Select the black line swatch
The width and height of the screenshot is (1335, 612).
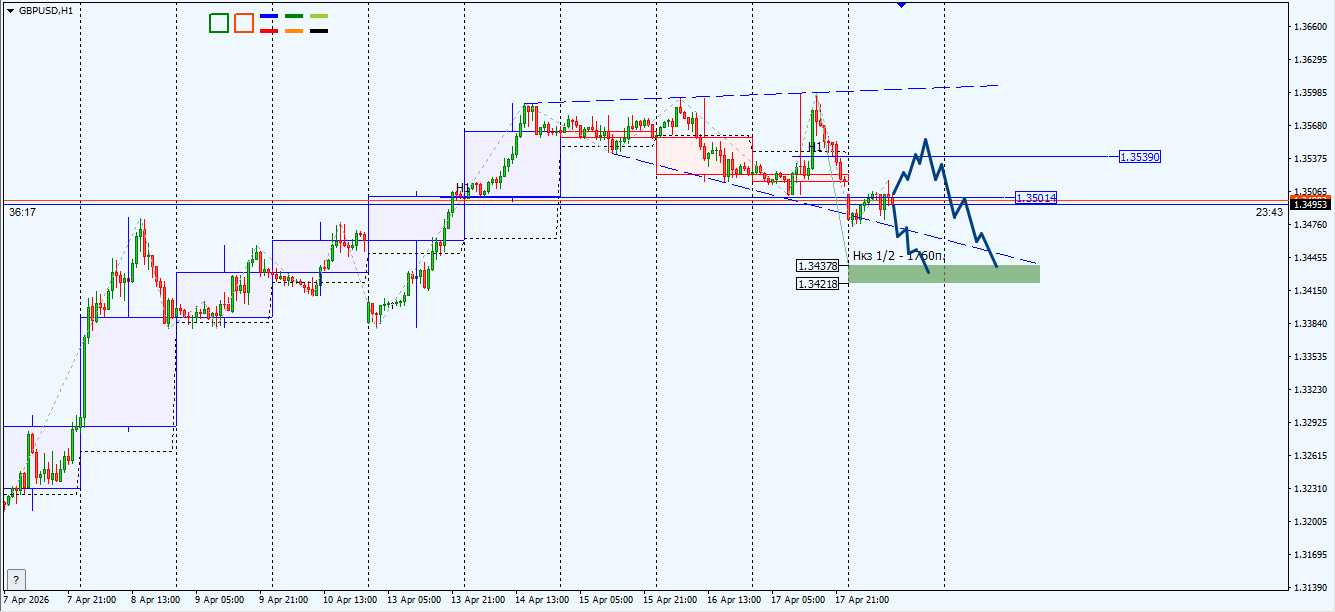pos(319,30)
